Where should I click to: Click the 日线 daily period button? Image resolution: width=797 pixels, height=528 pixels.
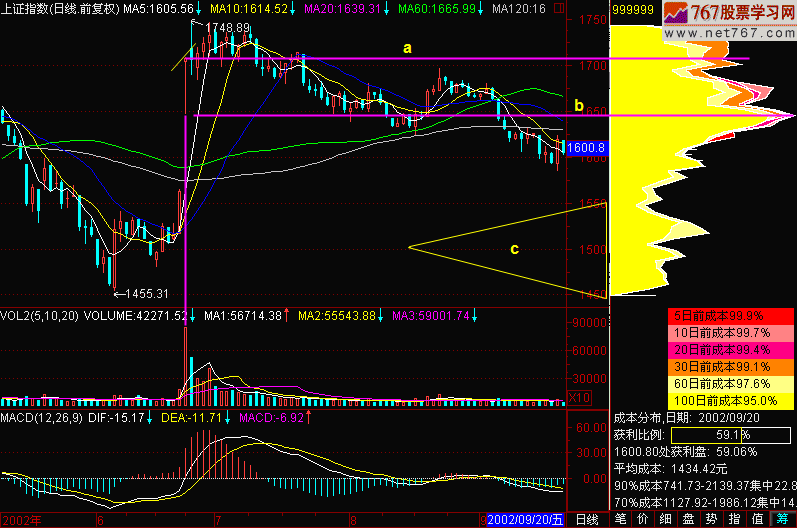tap(589, 520)
